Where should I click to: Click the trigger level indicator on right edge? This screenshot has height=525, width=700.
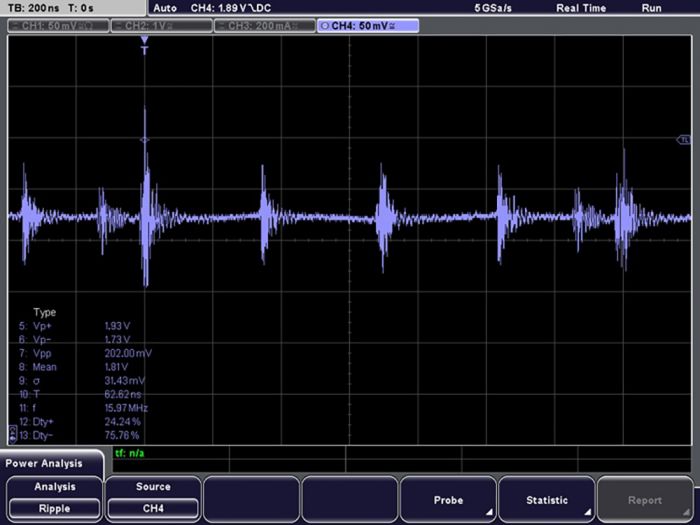[686, 140]
